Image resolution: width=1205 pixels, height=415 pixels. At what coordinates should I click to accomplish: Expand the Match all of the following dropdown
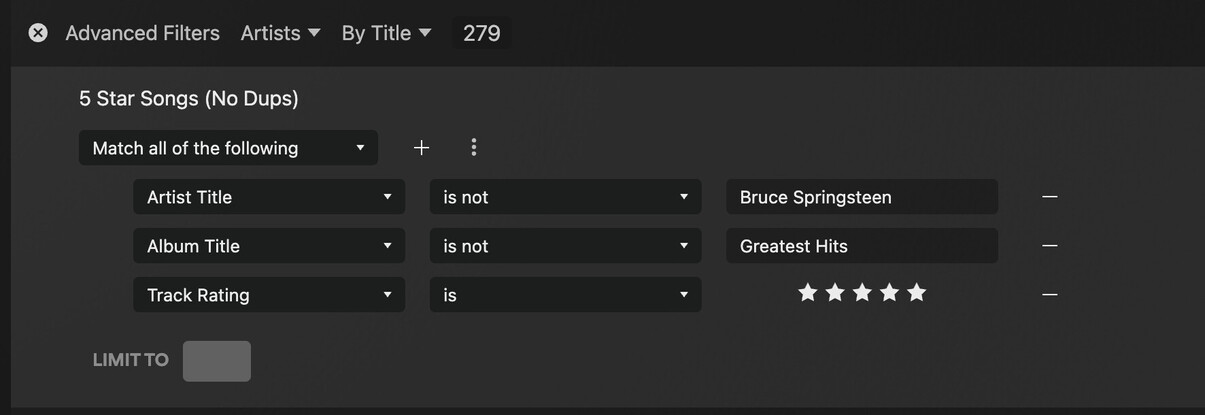tap(228, 148)
